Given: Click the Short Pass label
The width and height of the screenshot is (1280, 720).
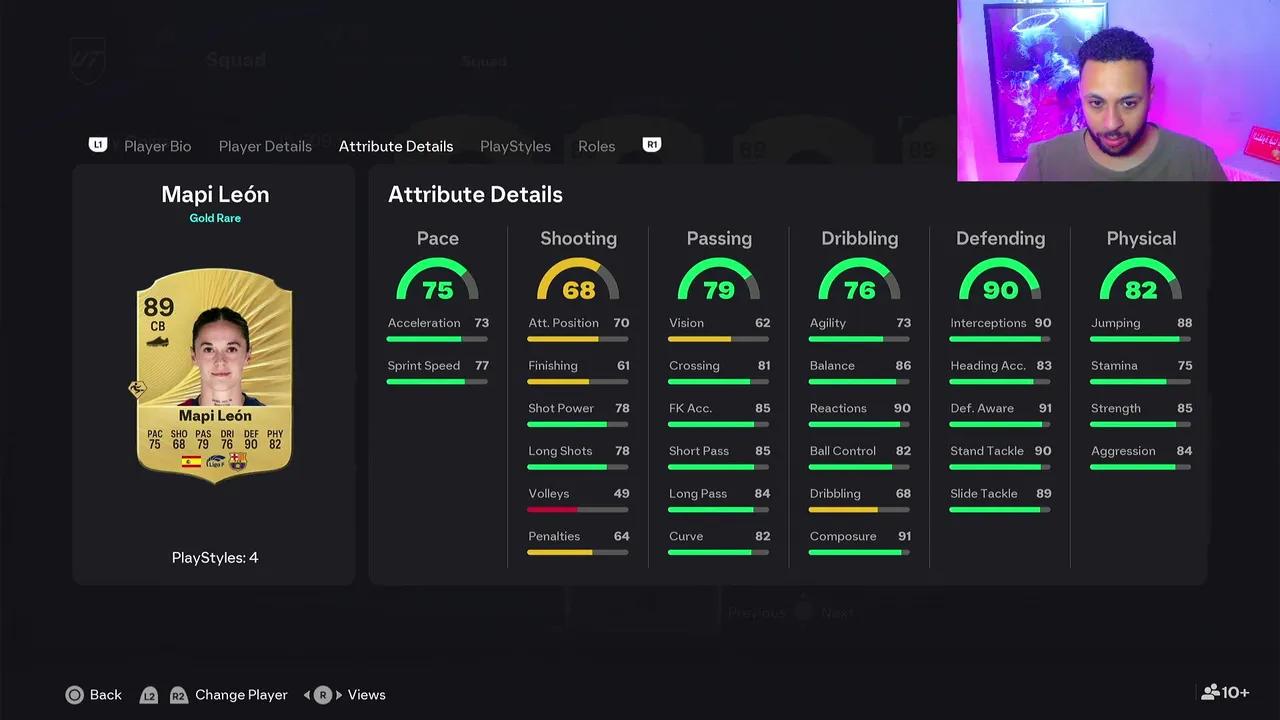Looking at the screenshot, I should pos(699,451).
